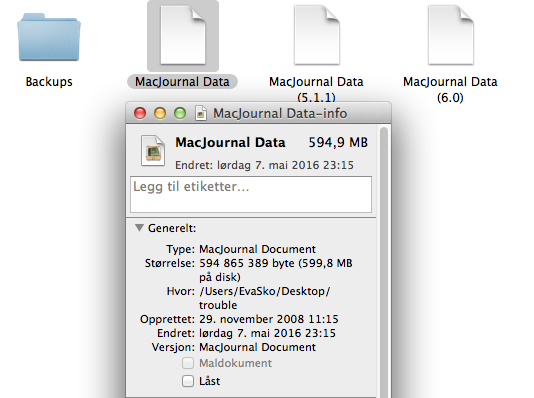Select the highlighted MacJournal Data file icon
Image resolution: width=534 pixels, height=398 pixels.
183,35
